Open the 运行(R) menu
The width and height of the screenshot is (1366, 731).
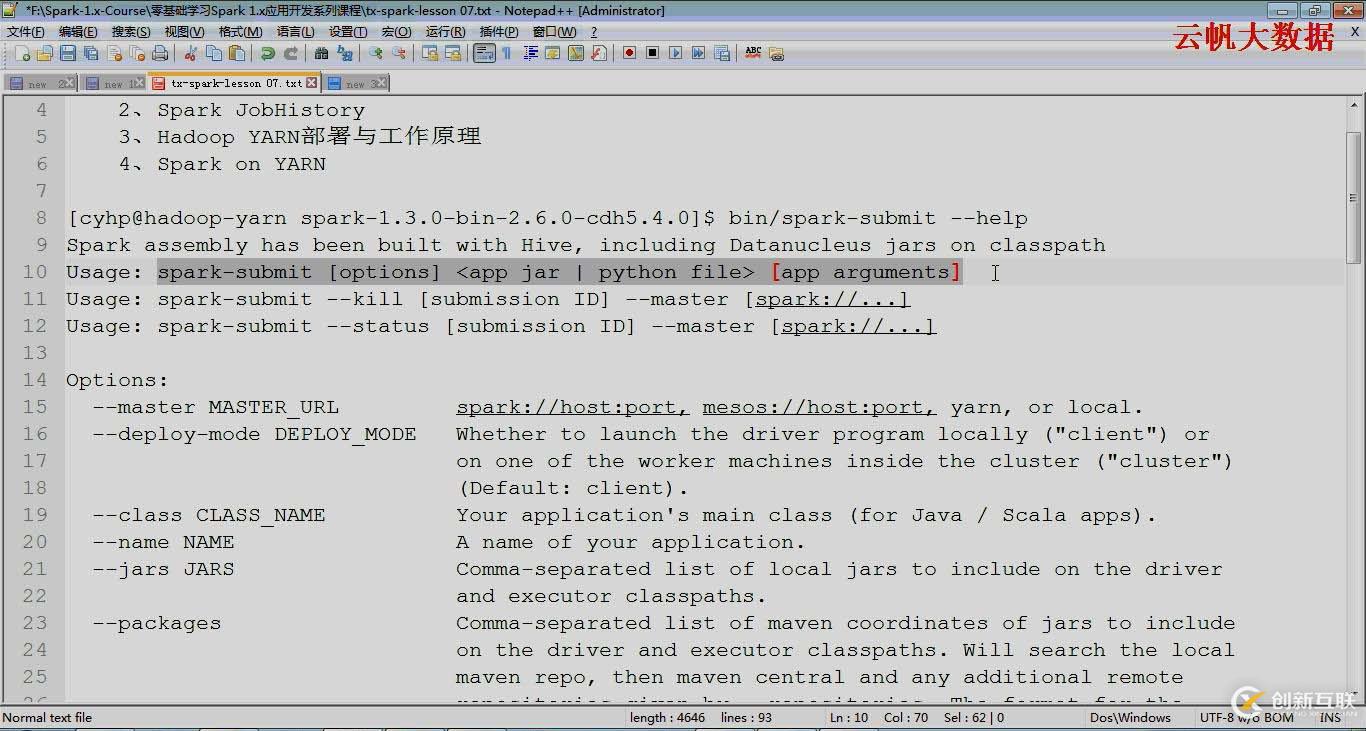point(445,32)
